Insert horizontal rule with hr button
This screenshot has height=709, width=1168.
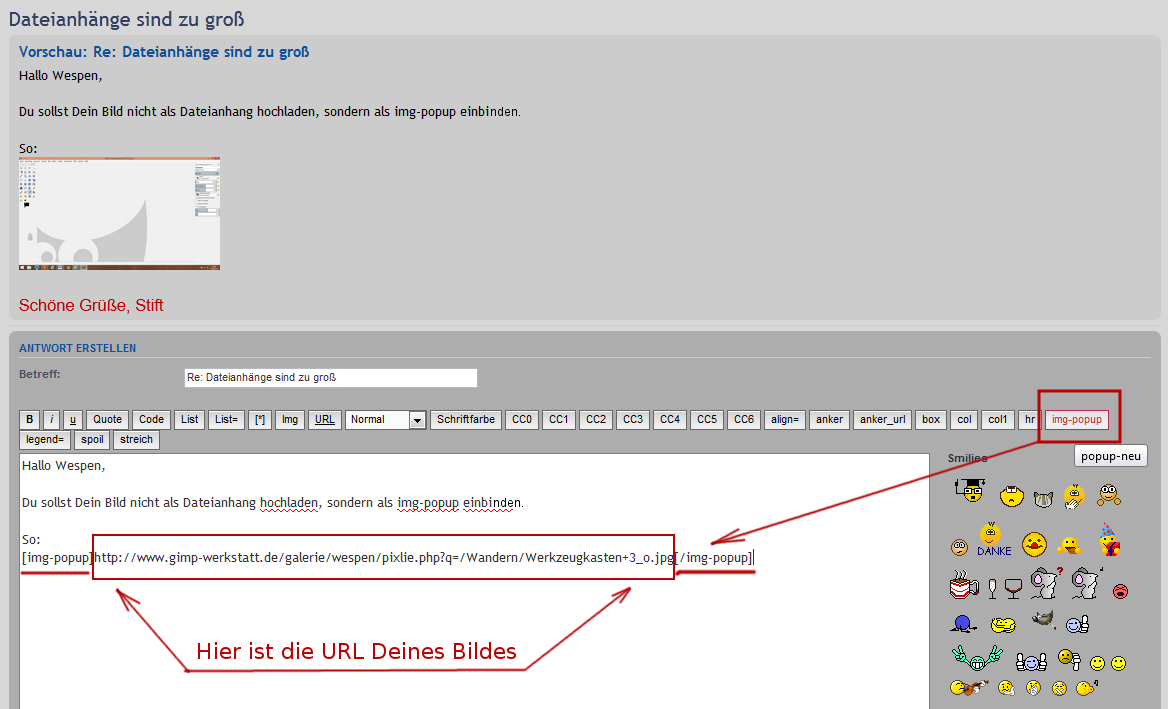coord(1029,419)
